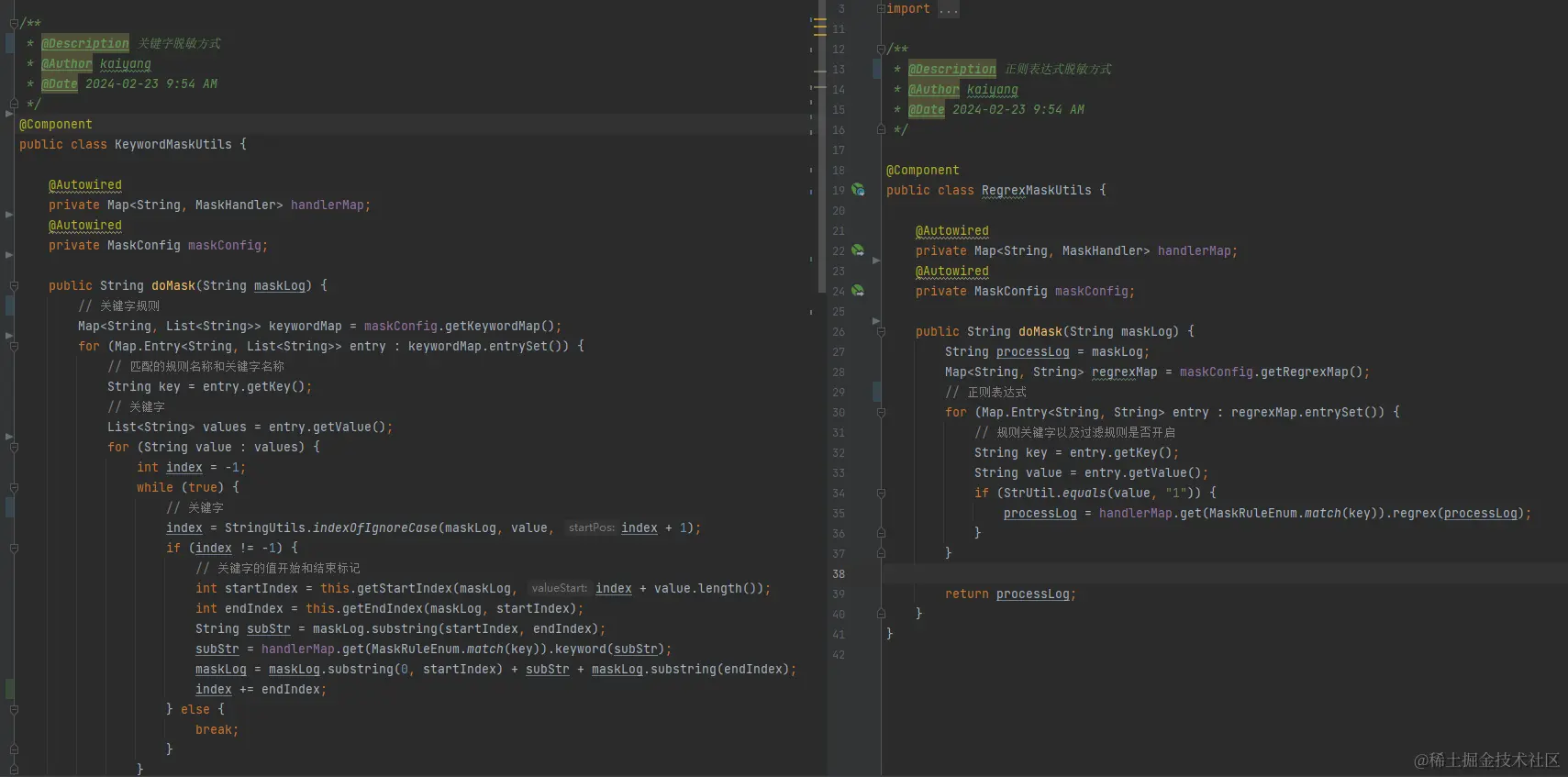Fold the StrUtil.equals if block on line 34

pyautogui.click(x=881, y=494)
